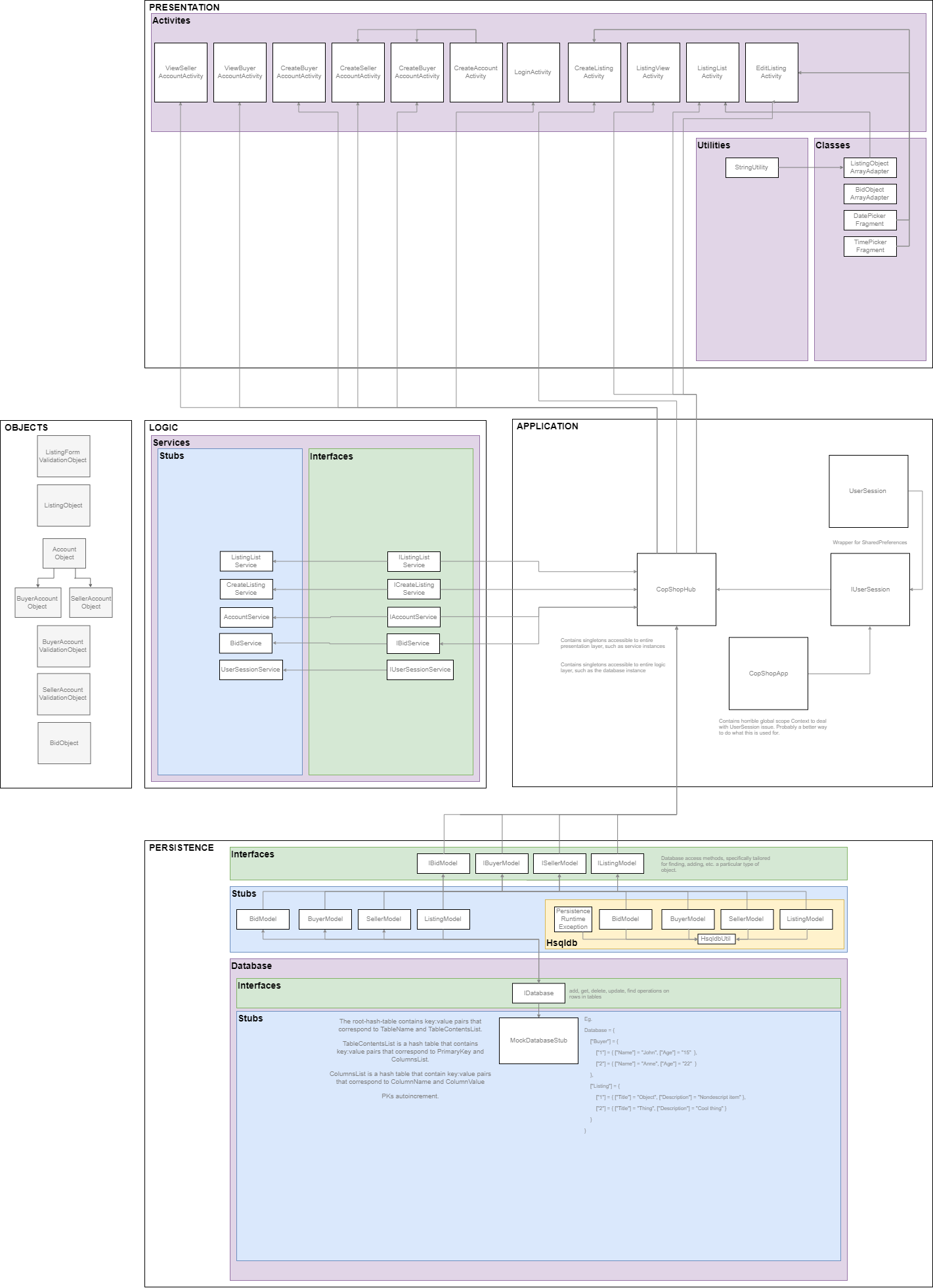Select the IListingList Service interface
The width and height of the screenshot is (933, 1288).
pyautogui.click(x=414, y=561)
